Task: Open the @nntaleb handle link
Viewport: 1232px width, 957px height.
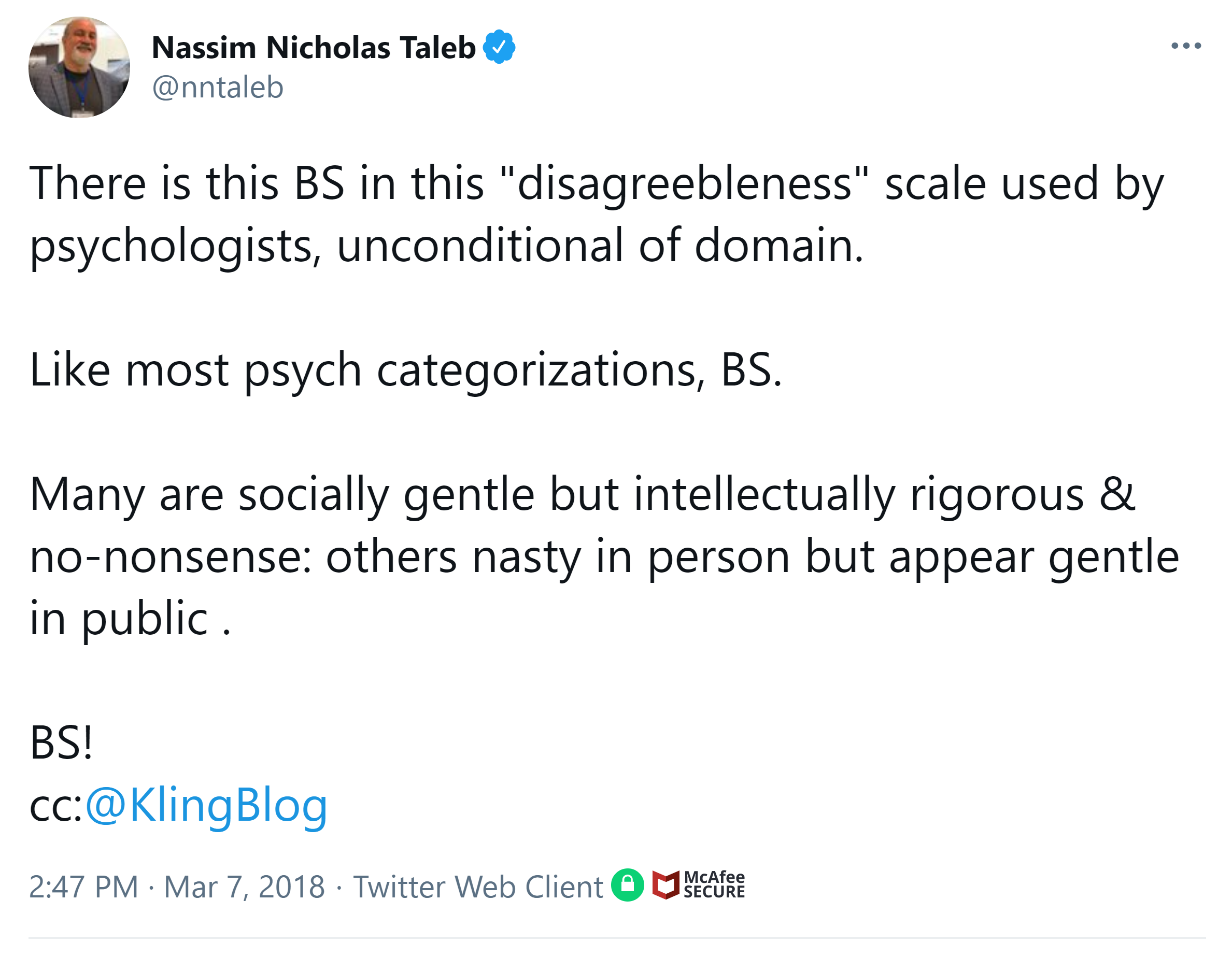Action: [x=218, y=88]
